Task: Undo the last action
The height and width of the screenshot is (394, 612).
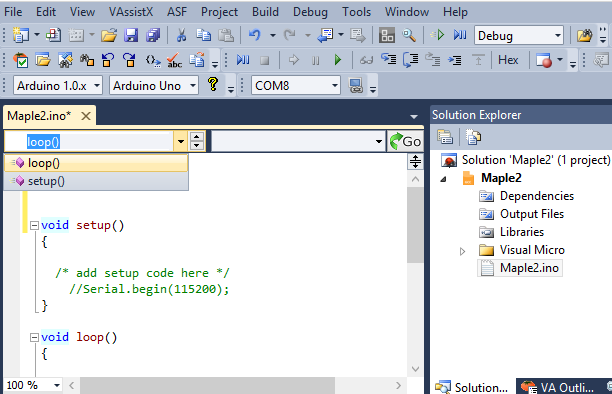Action: (254, 36)
